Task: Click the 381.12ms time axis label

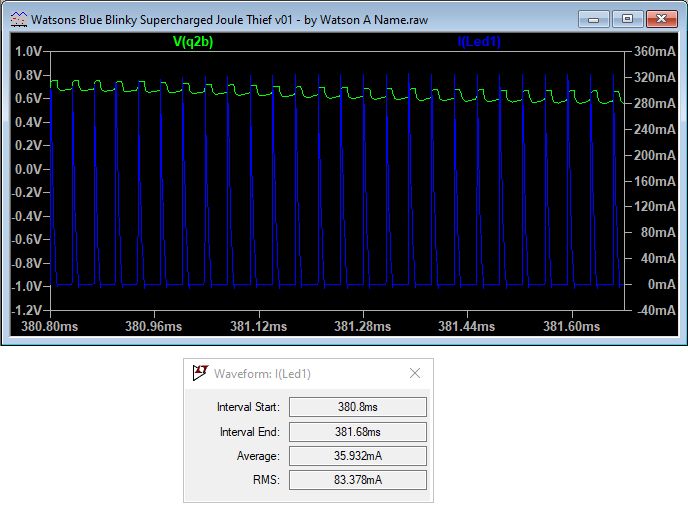Action: tap(258, 326)
